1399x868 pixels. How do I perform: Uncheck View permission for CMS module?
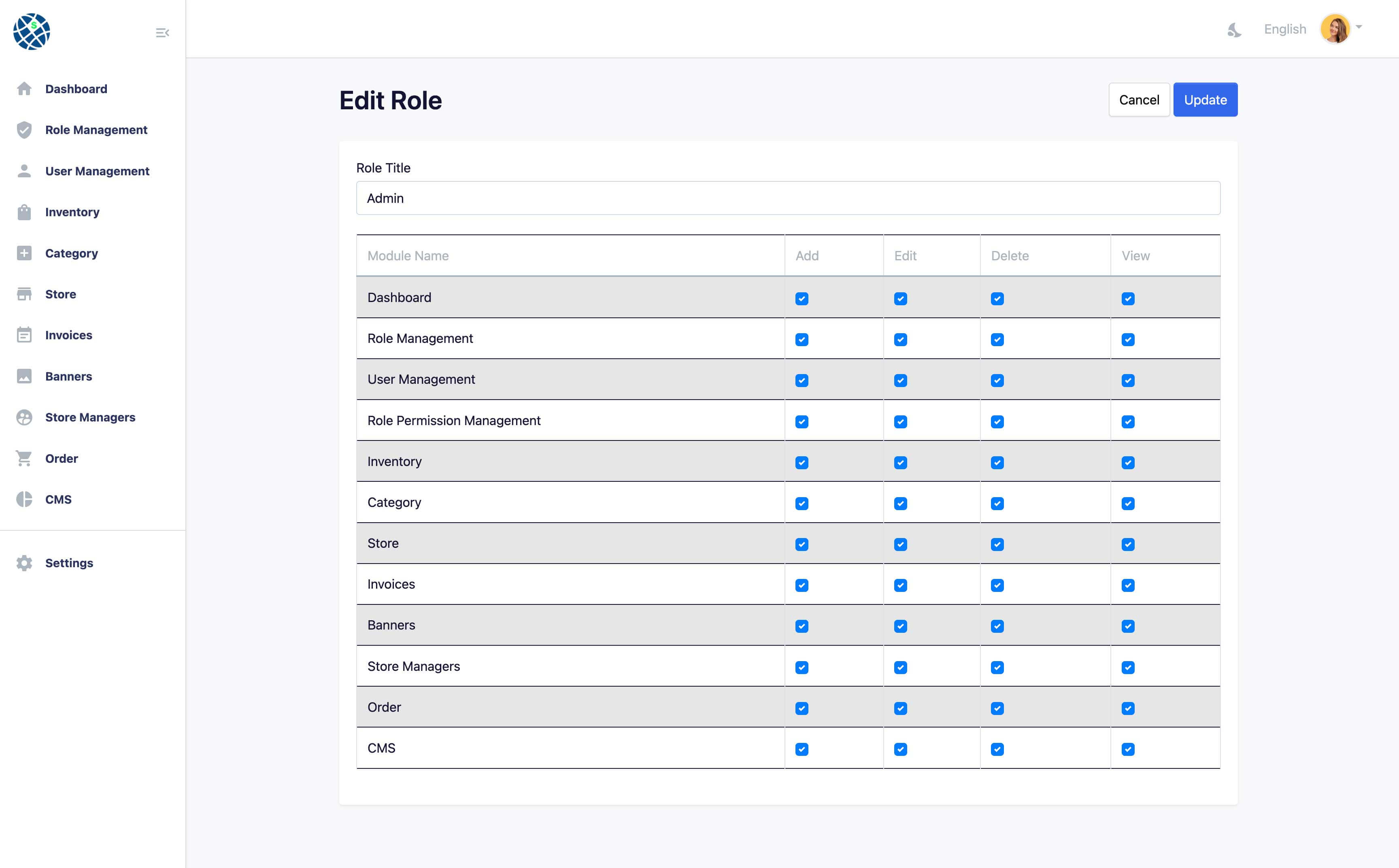1127,749
